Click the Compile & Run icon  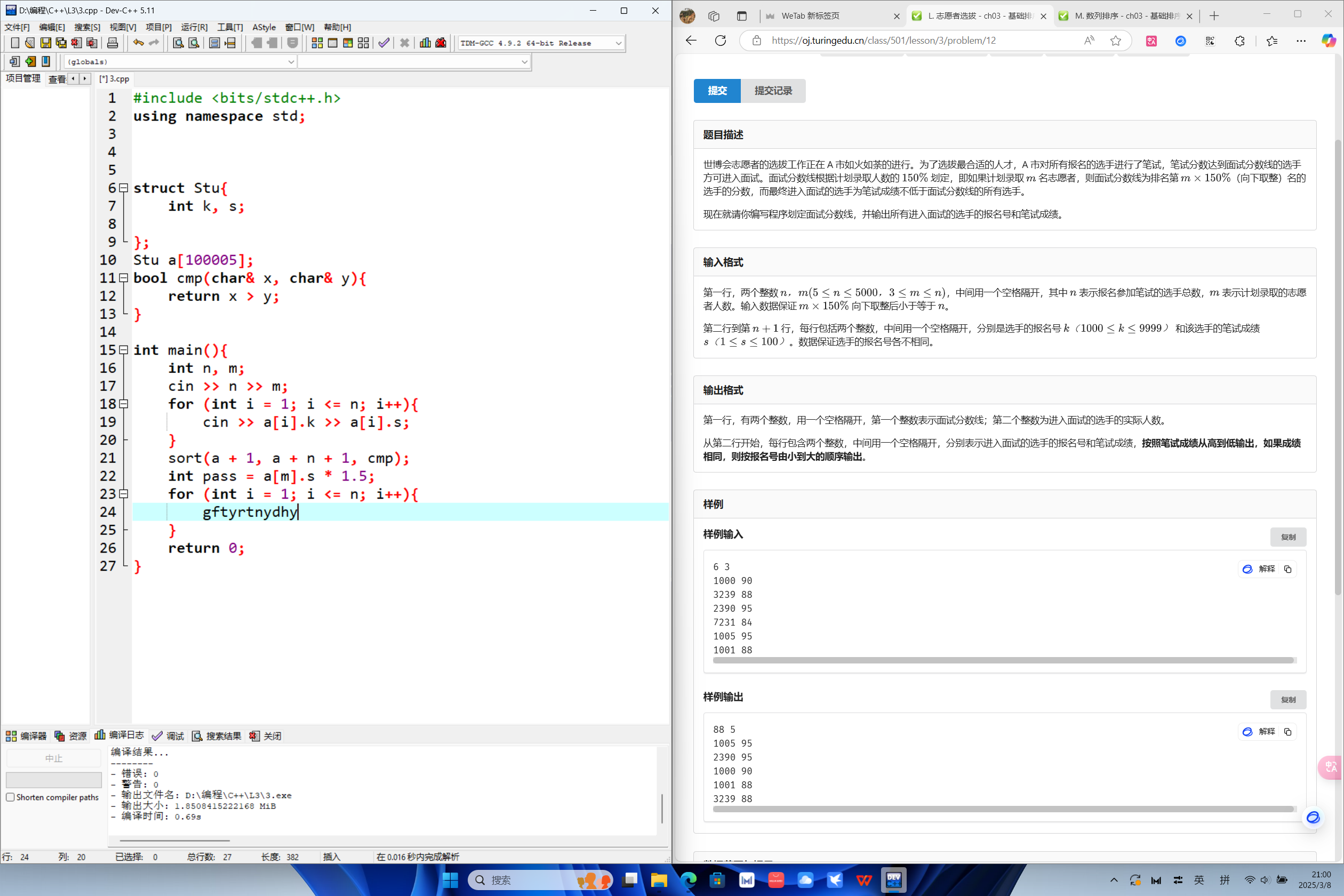[x=348, y=43]
